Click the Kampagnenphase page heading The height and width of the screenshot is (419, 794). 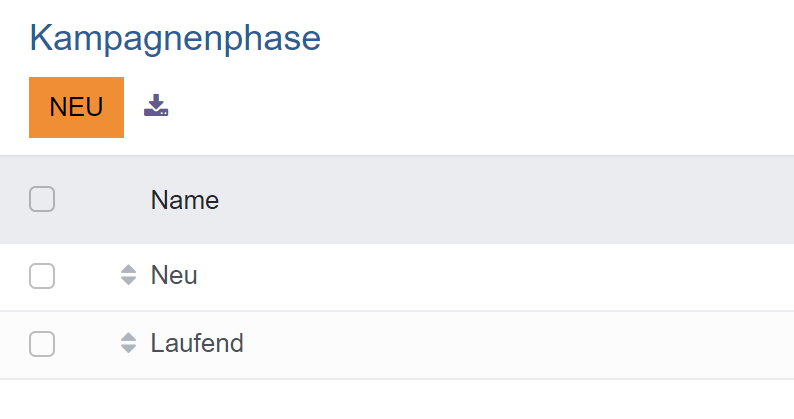click(x=175, y=38)
